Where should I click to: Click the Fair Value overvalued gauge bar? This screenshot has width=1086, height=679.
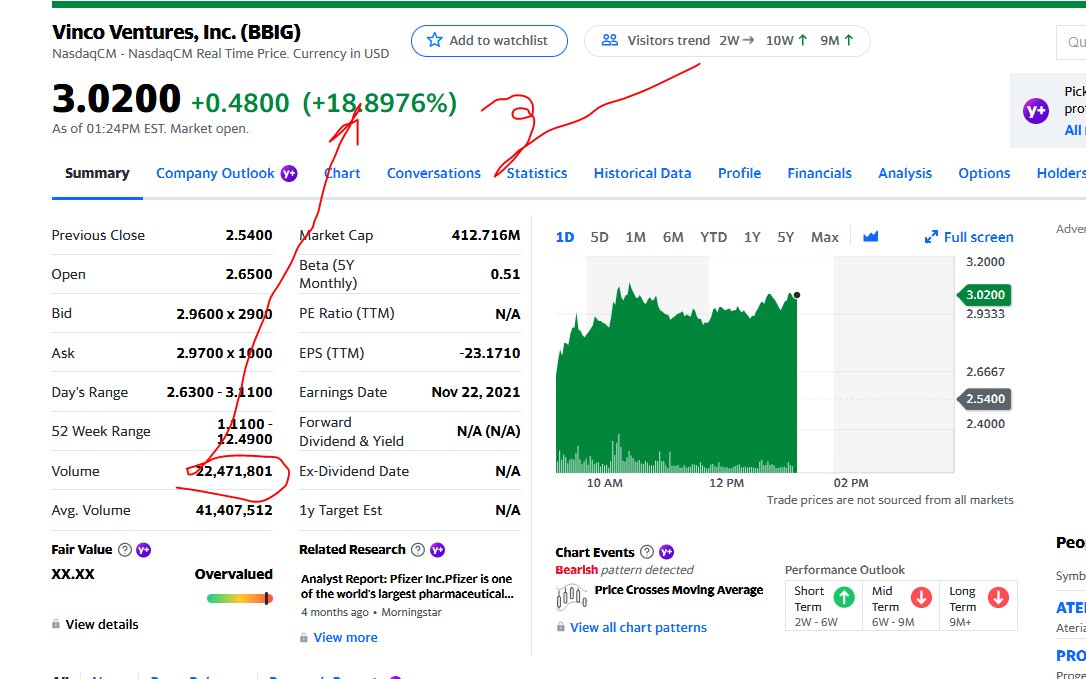pyautogui.click(x=240, y=598)
